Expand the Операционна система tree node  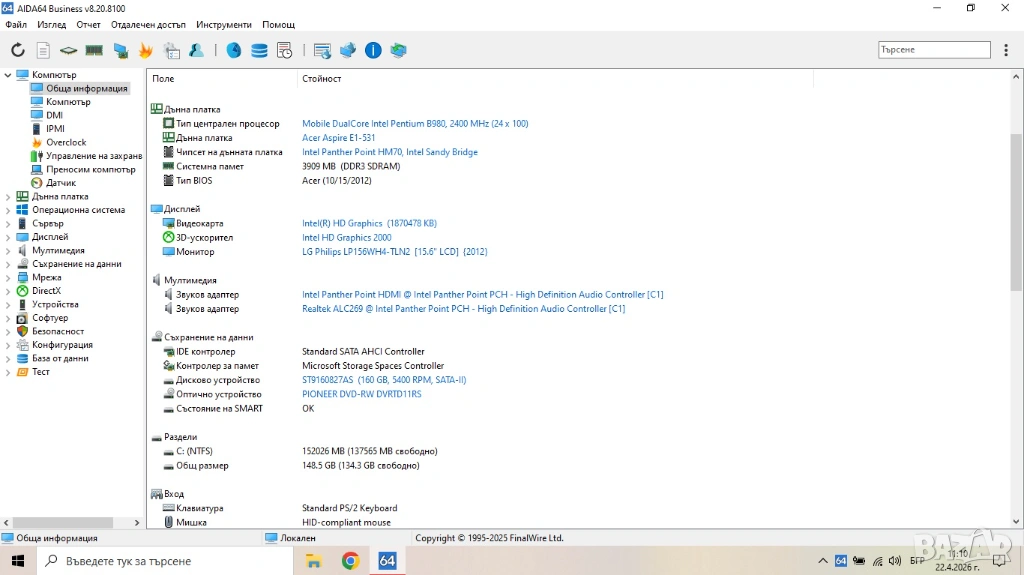[8, 210]
